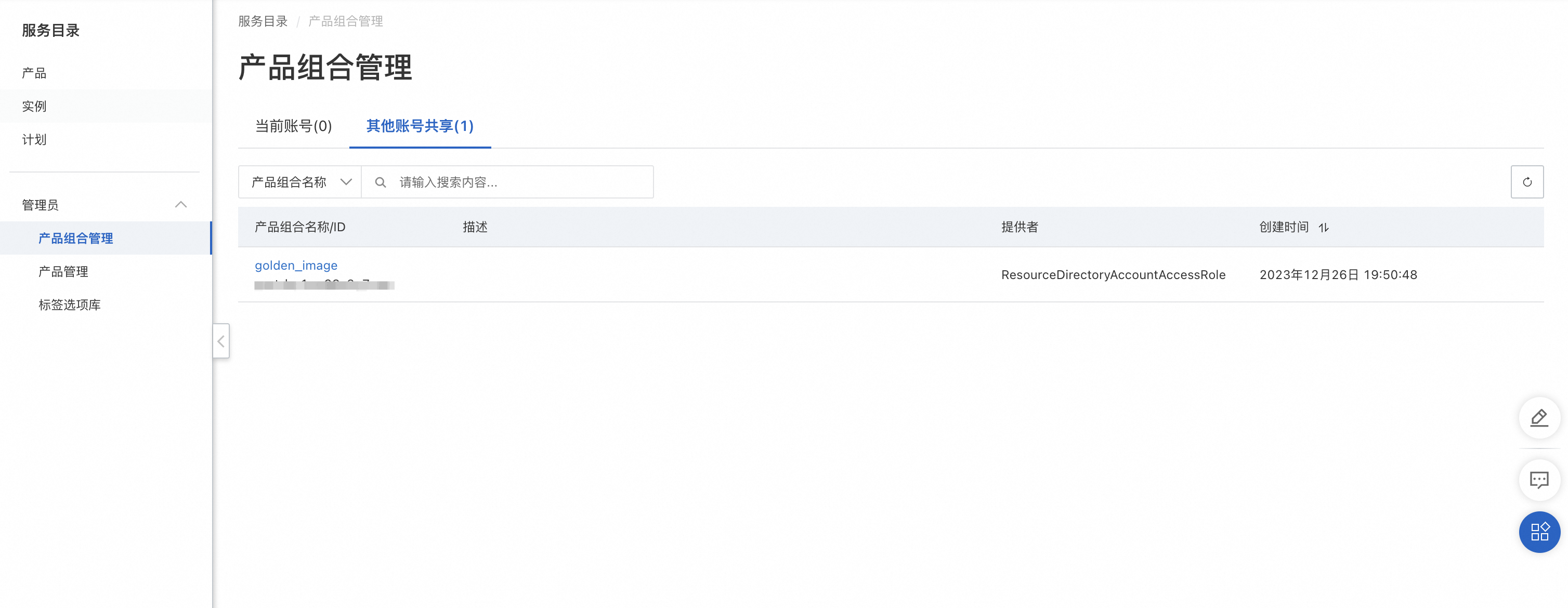Screen dimensions: 1568x608
Task: Collapse the 管理员 section chevron
Action: click(x=181, y=205)
